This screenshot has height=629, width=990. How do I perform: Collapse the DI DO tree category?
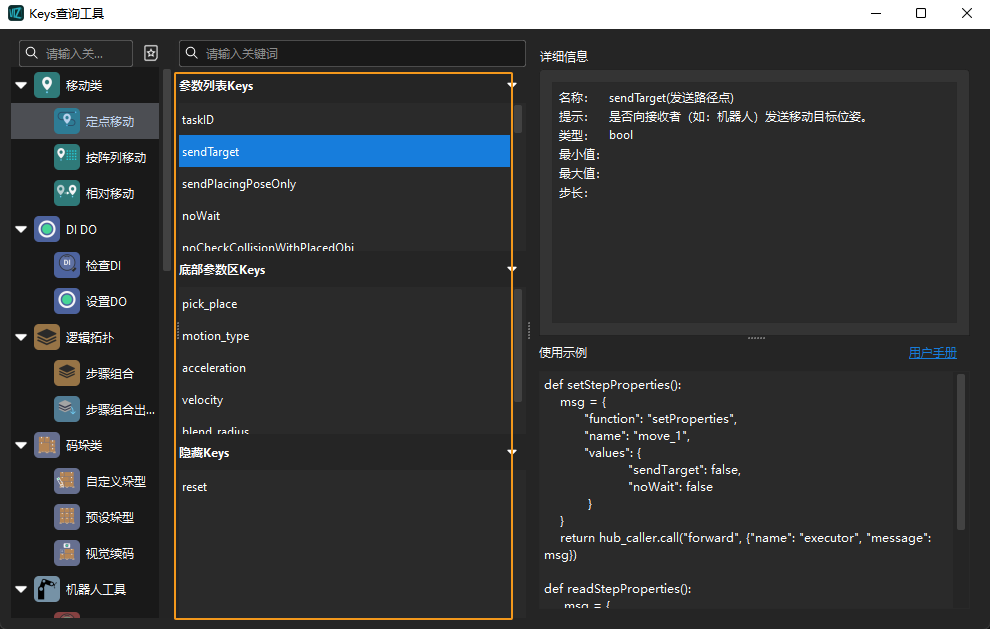coord(21,230)
